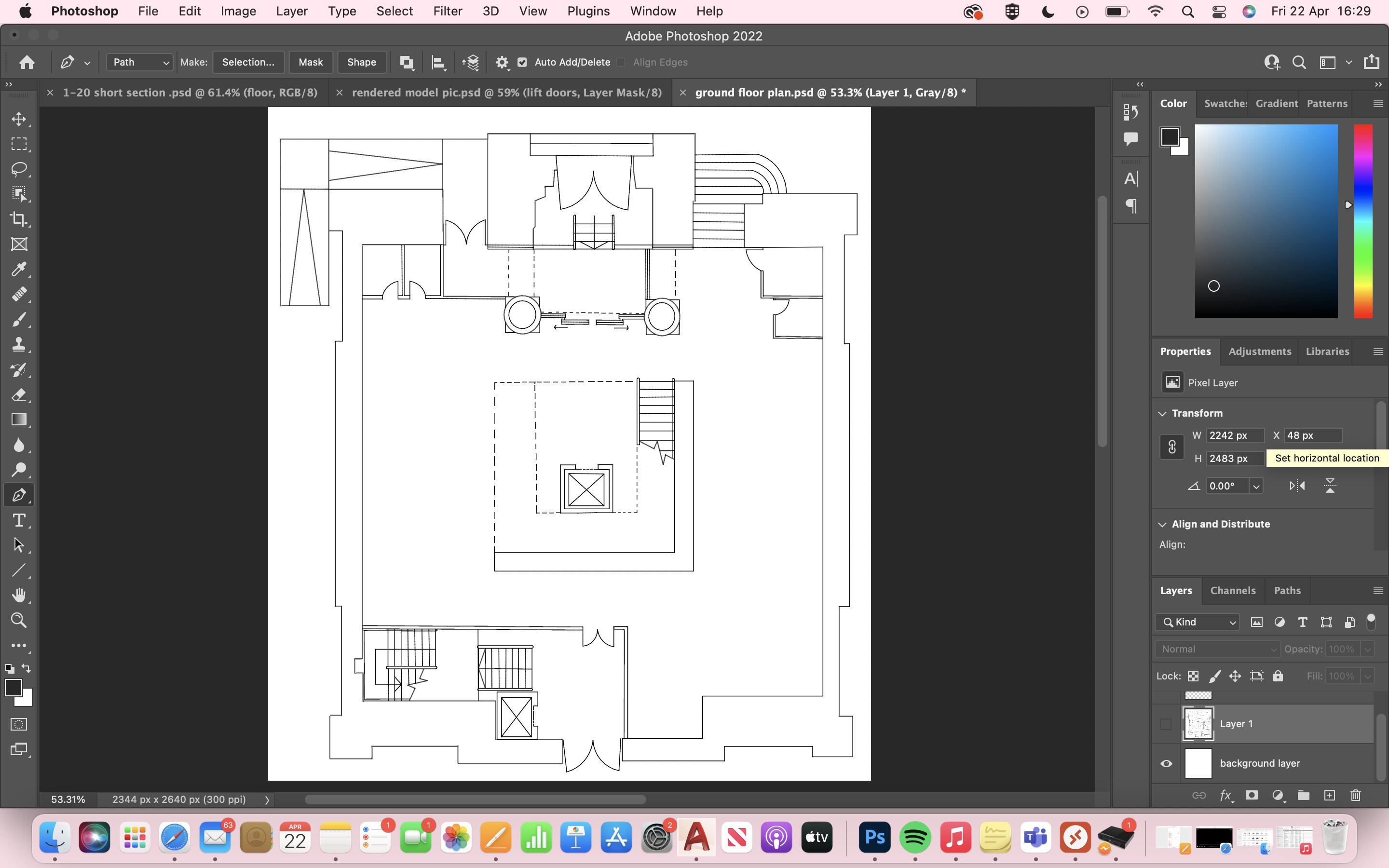Click the delete layer trash icon
The image size is (1389, 868).
(x=1356, y=795)
